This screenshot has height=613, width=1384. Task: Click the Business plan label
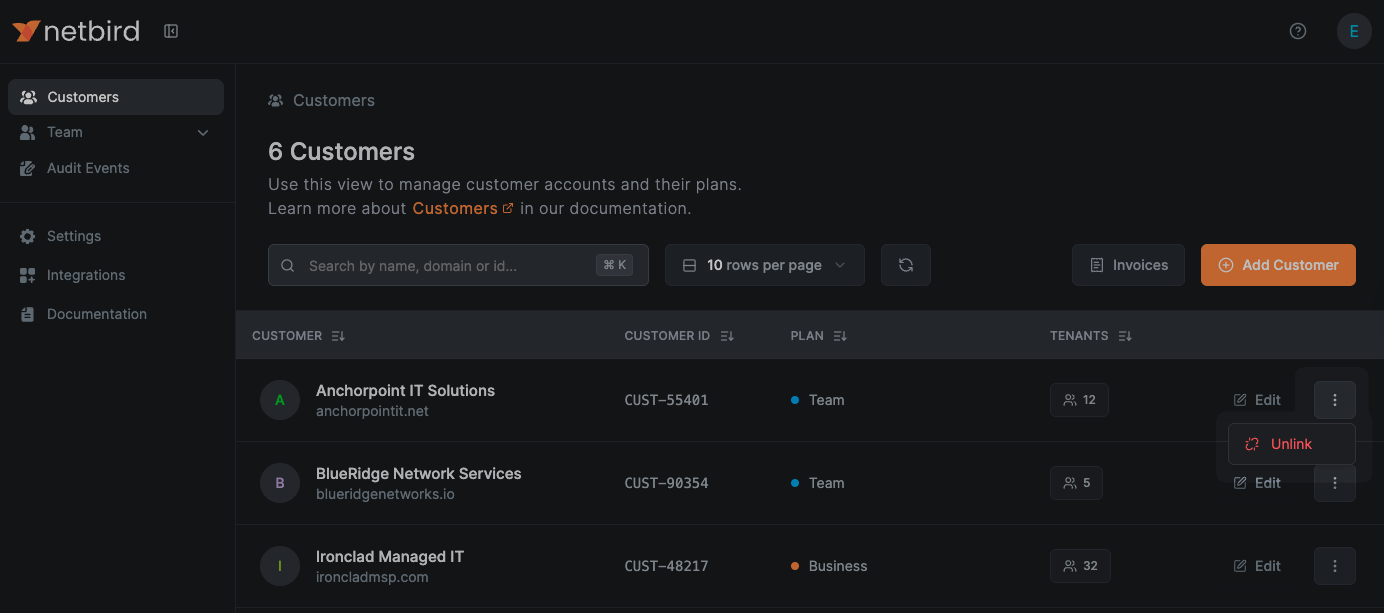tap(838, 566)
